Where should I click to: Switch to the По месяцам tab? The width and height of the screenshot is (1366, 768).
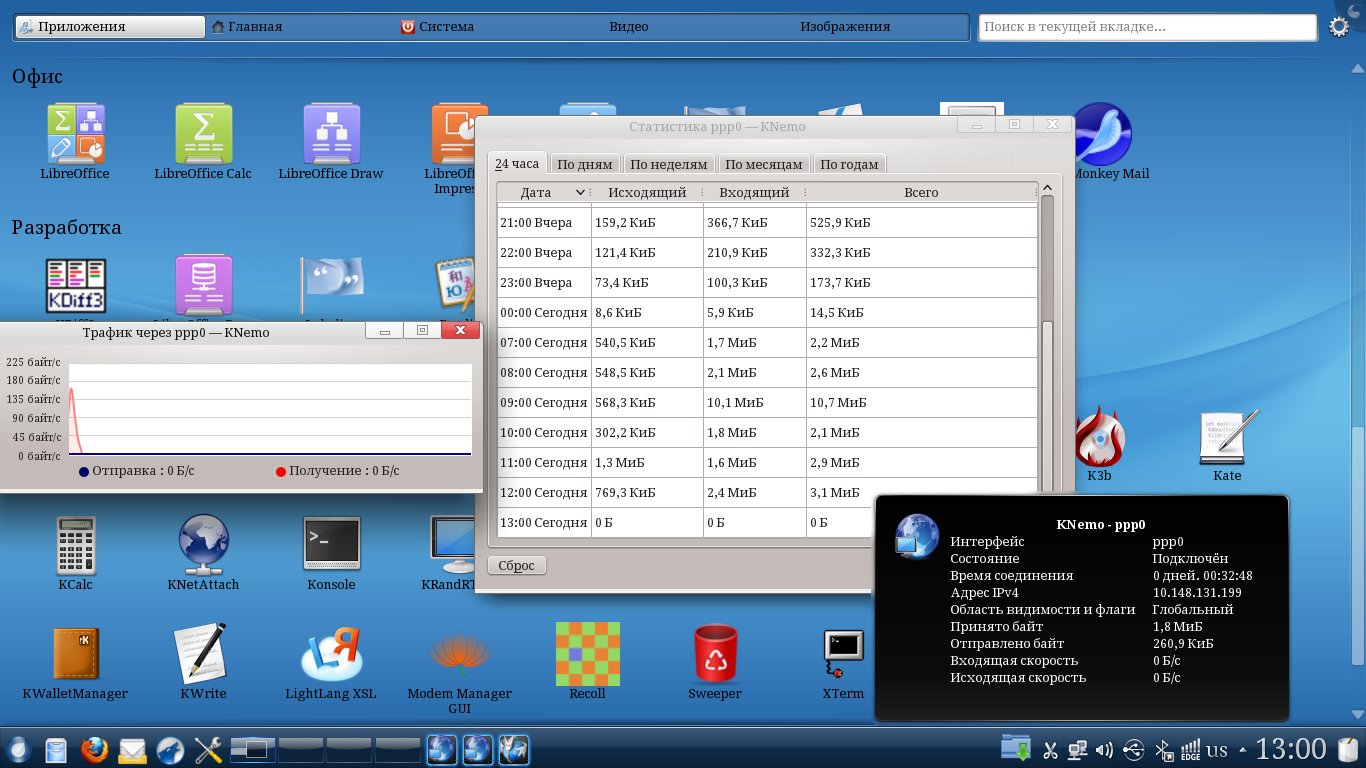(x=763, y=164)
